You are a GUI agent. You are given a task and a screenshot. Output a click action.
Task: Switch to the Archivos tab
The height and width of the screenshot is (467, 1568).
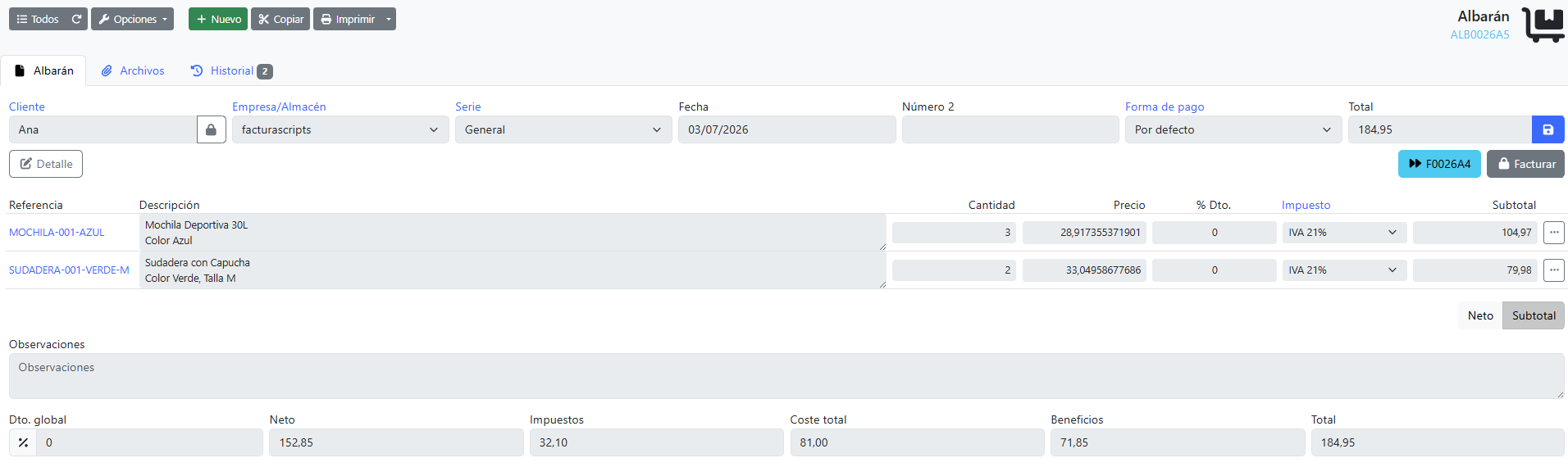click(133, 70)
